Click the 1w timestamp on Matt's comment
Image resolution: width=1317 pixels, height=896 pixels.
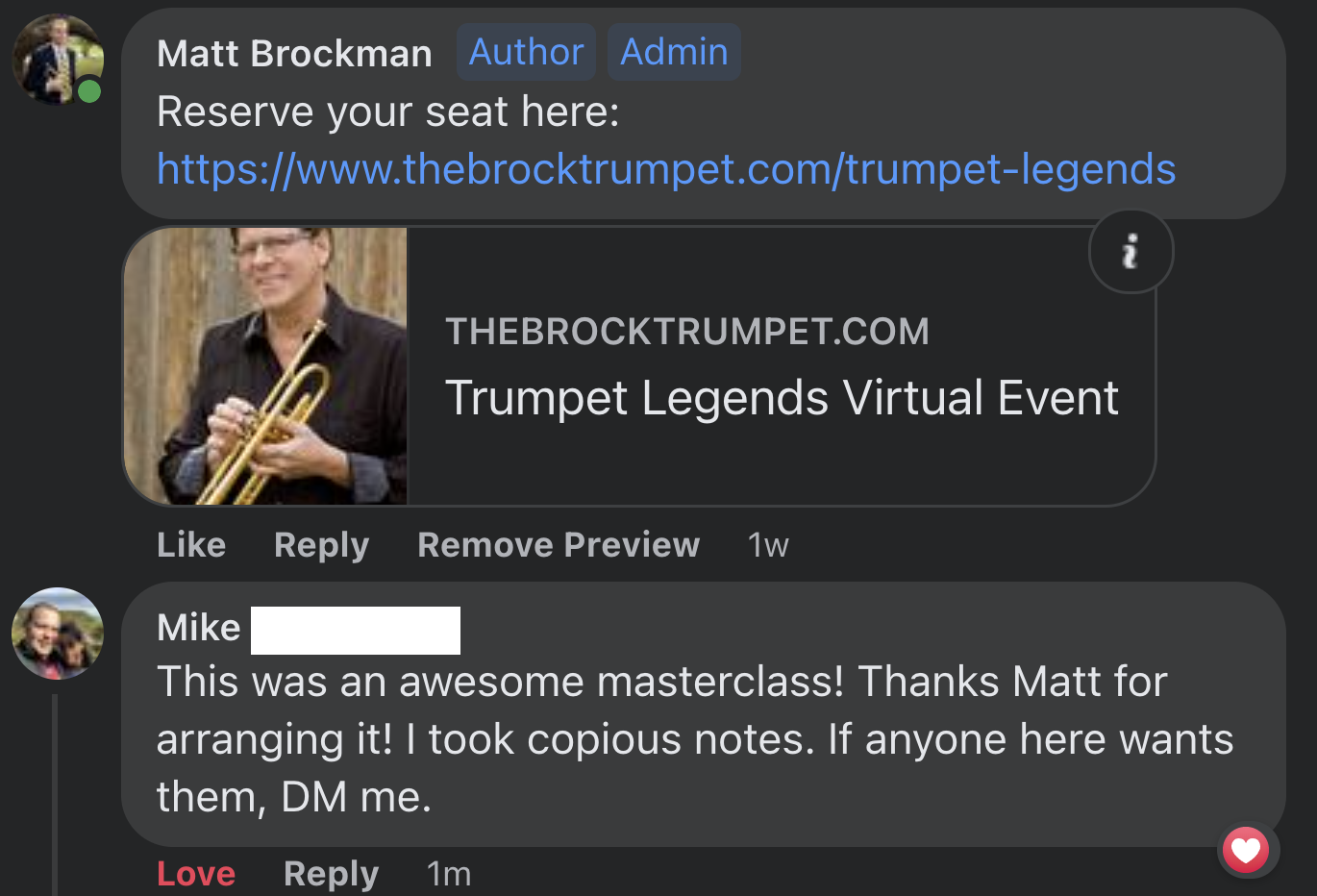point(768,545)
